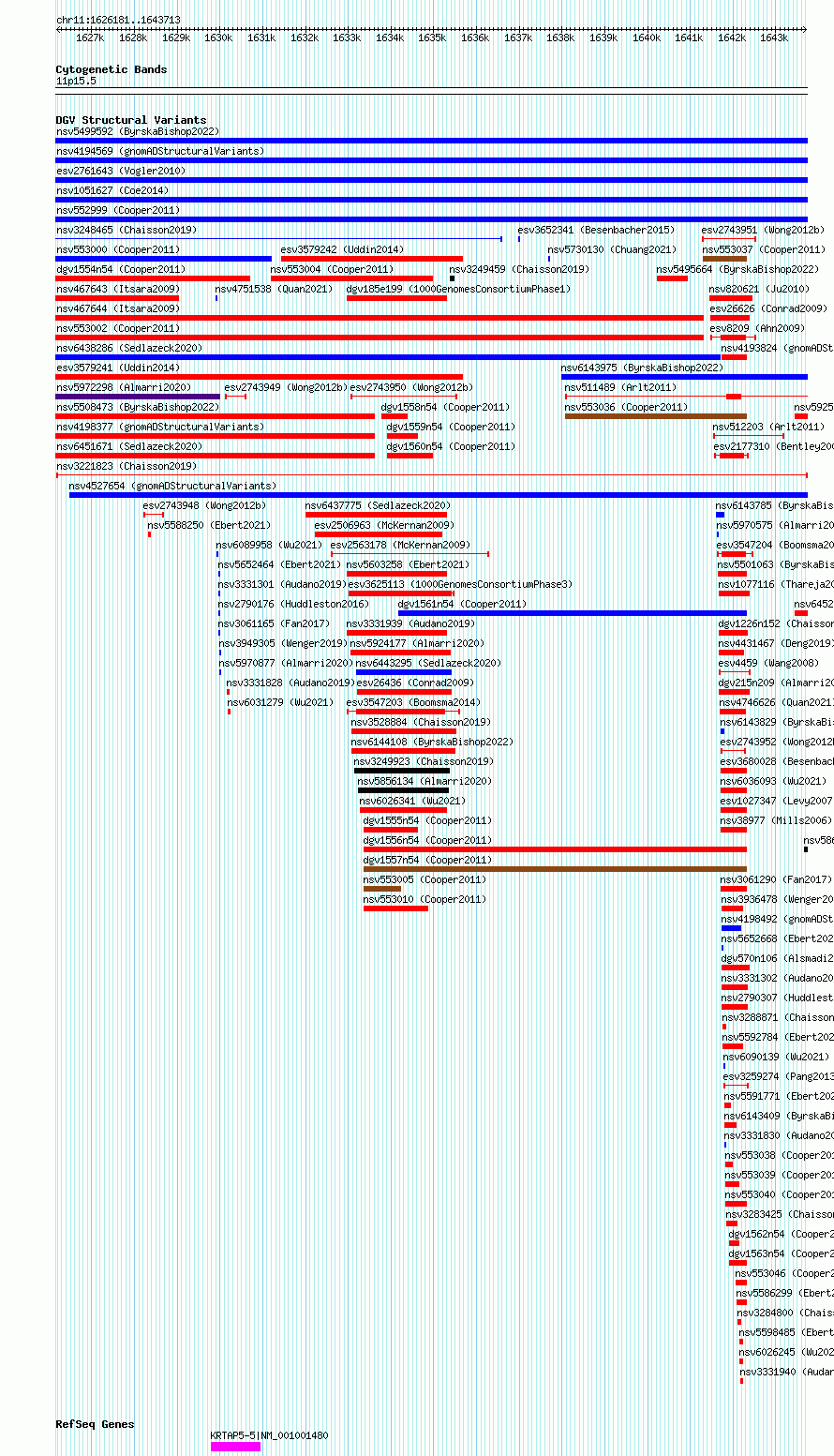
Task: Open nsv4198377 gnomADStructuralVariants variant
Action: (160, 427)
